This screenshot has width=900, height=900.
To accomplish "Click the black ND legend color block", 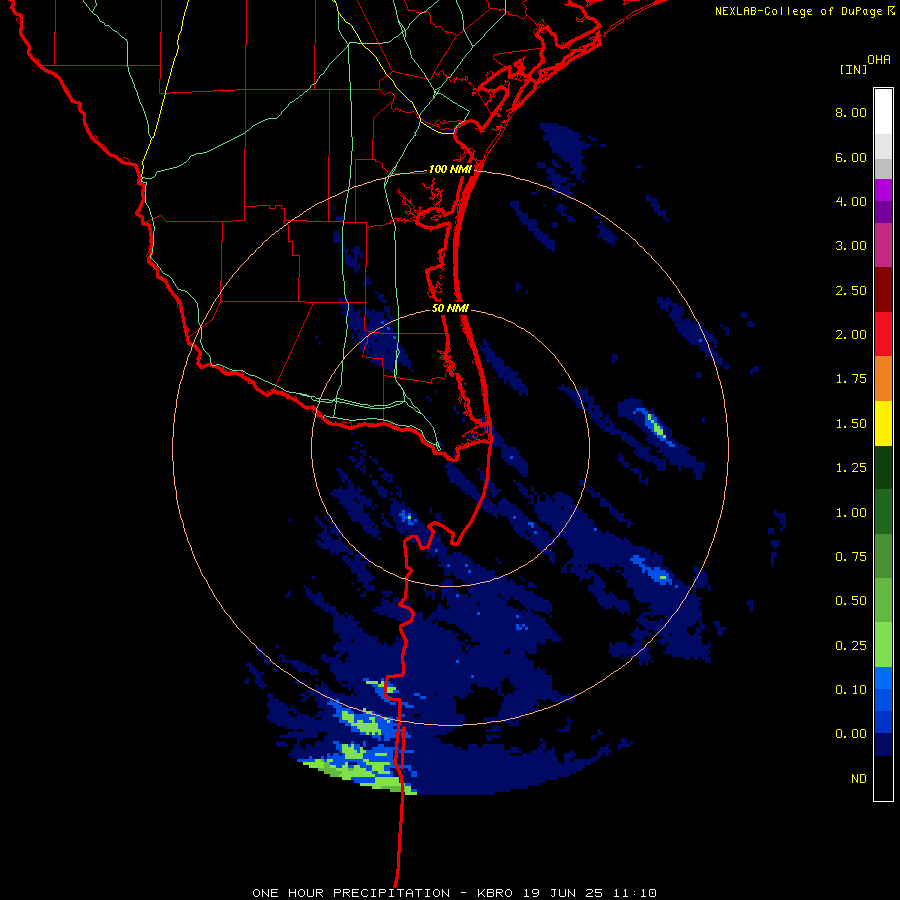I will tap(883, 778).
